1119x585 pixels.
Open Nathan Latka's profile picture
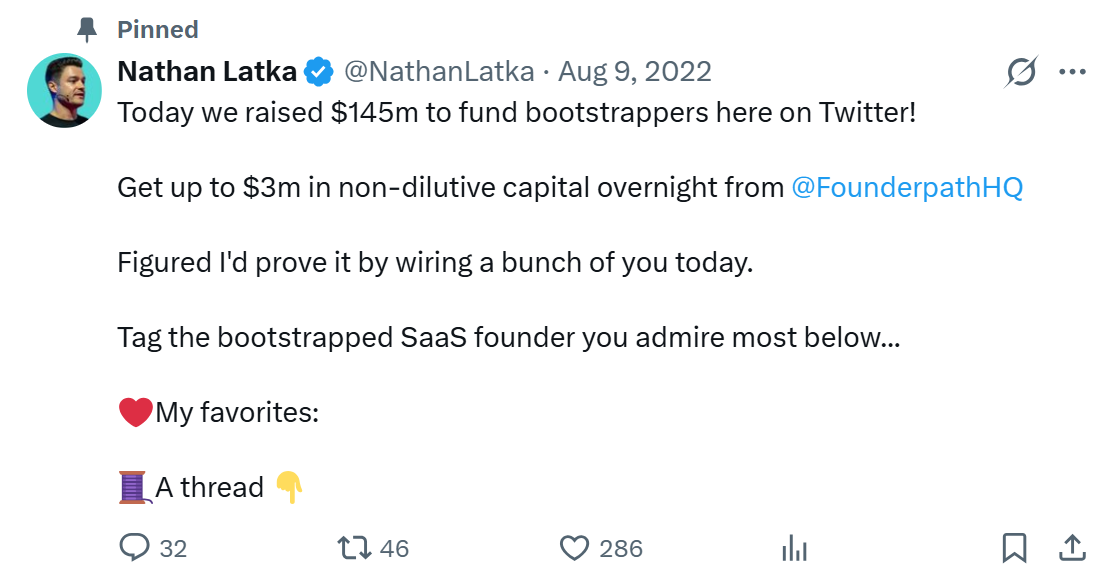point(64,90)
